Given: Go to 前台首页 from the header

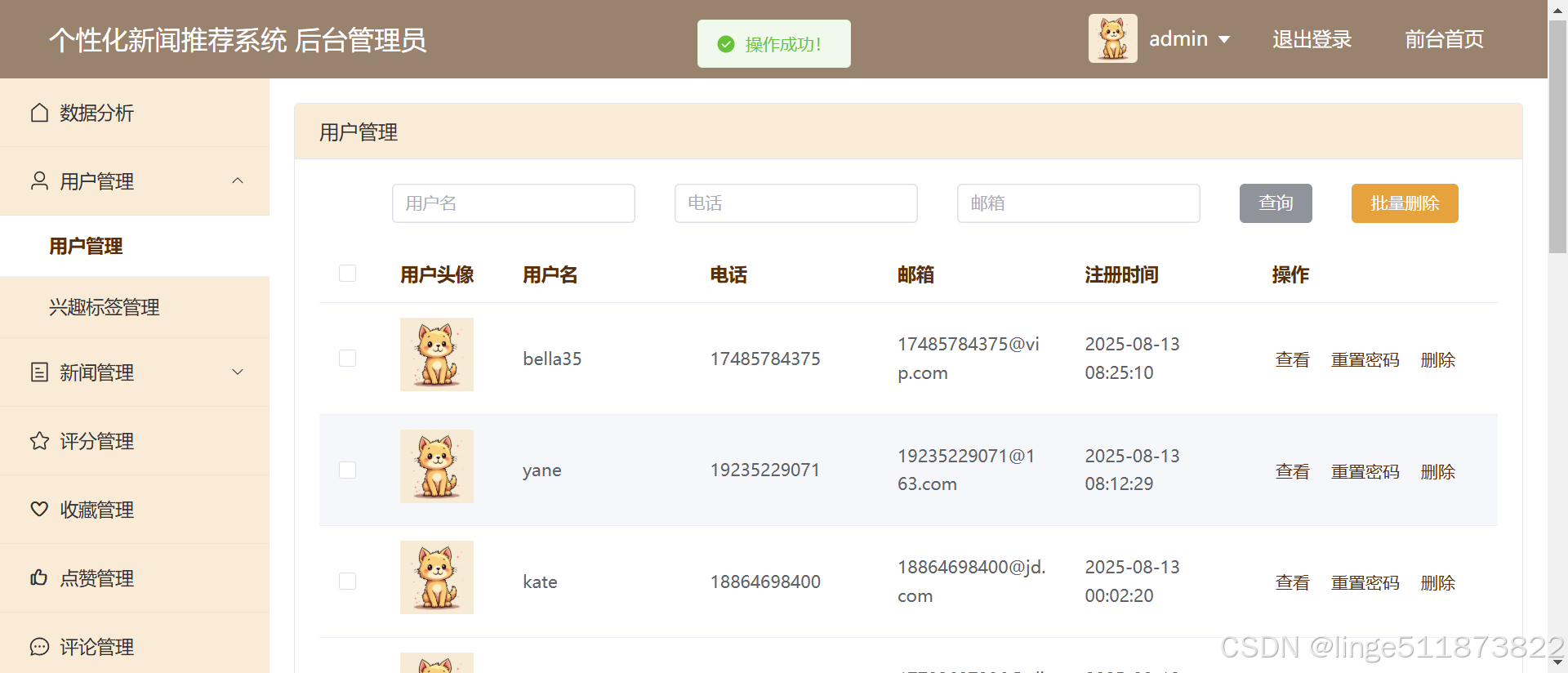Looking at the screenshot, I should click(1444, 39).
